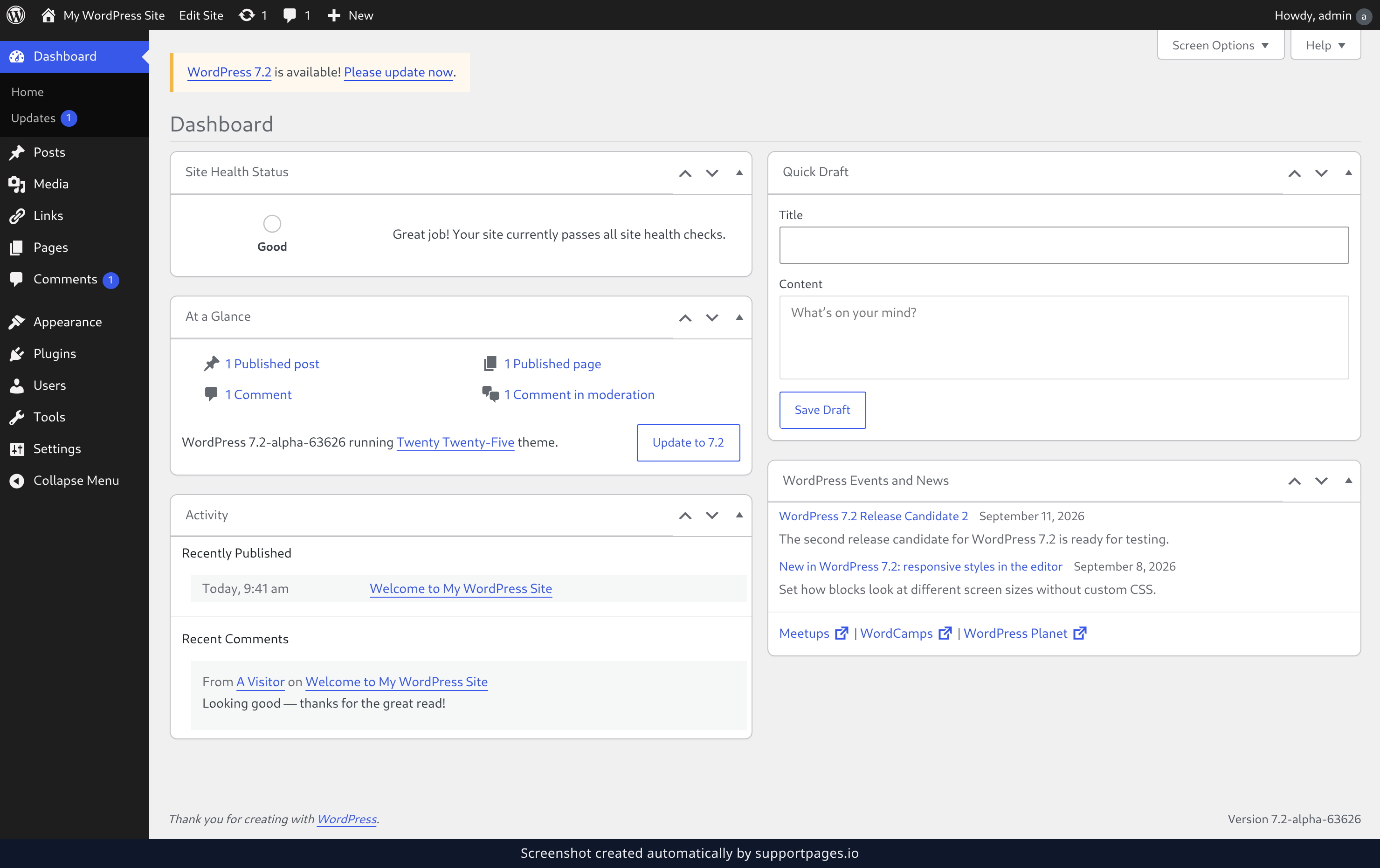1380x868 pixels.
Task: Click the admin avatar in top-right corner
Action: click(1364, 16)
